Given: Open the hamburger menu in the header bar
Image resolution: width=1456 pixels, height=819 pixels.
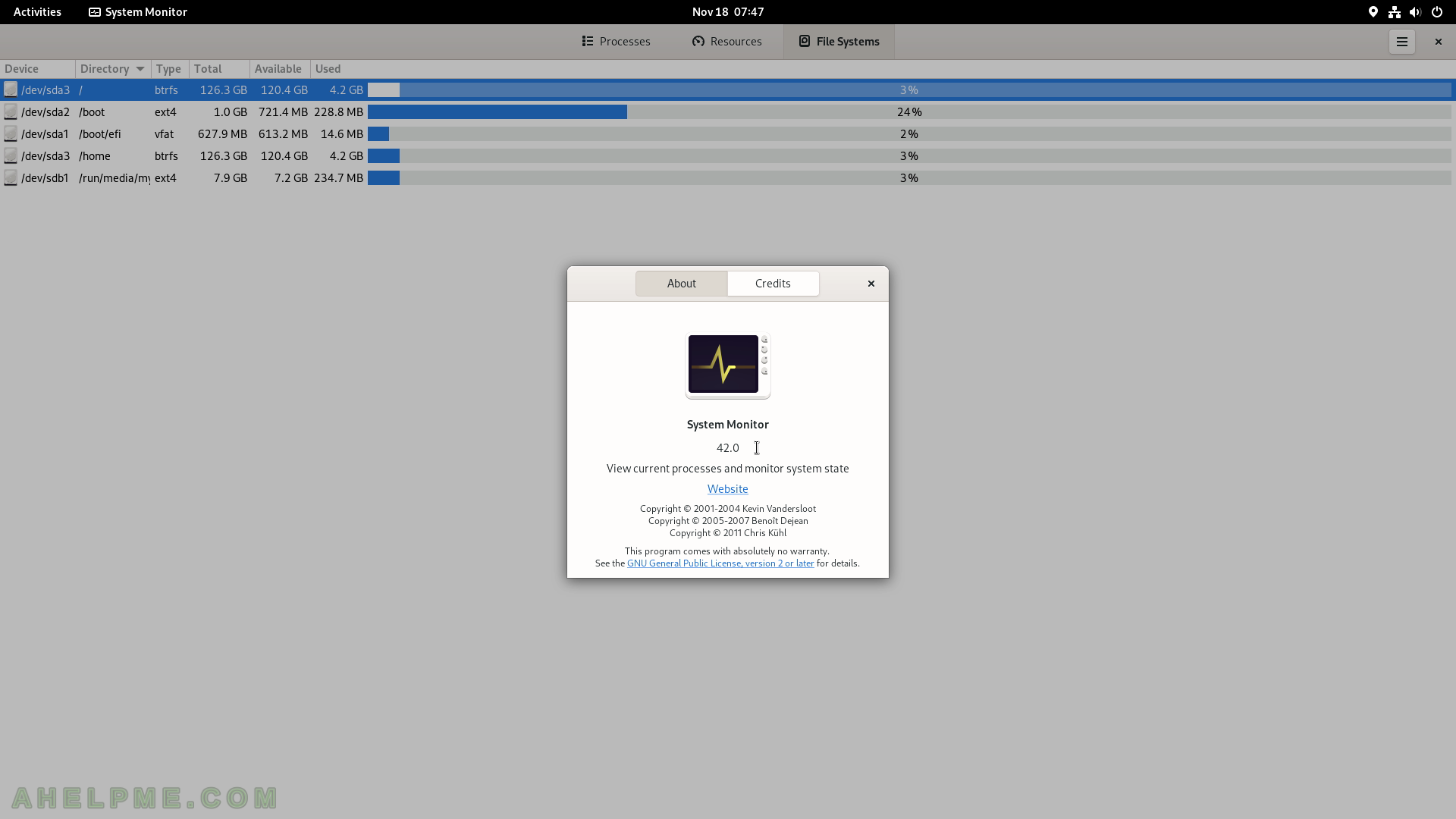Looking at the screenshot, I should (x=1401, y=42).
